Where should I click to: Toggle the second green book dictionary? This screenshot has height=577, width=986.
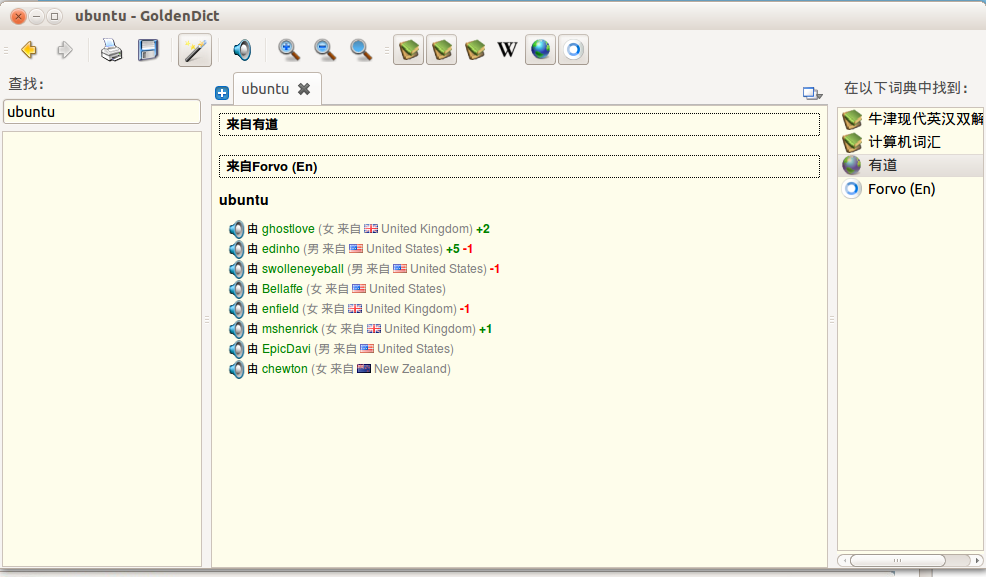coord(441,50)
